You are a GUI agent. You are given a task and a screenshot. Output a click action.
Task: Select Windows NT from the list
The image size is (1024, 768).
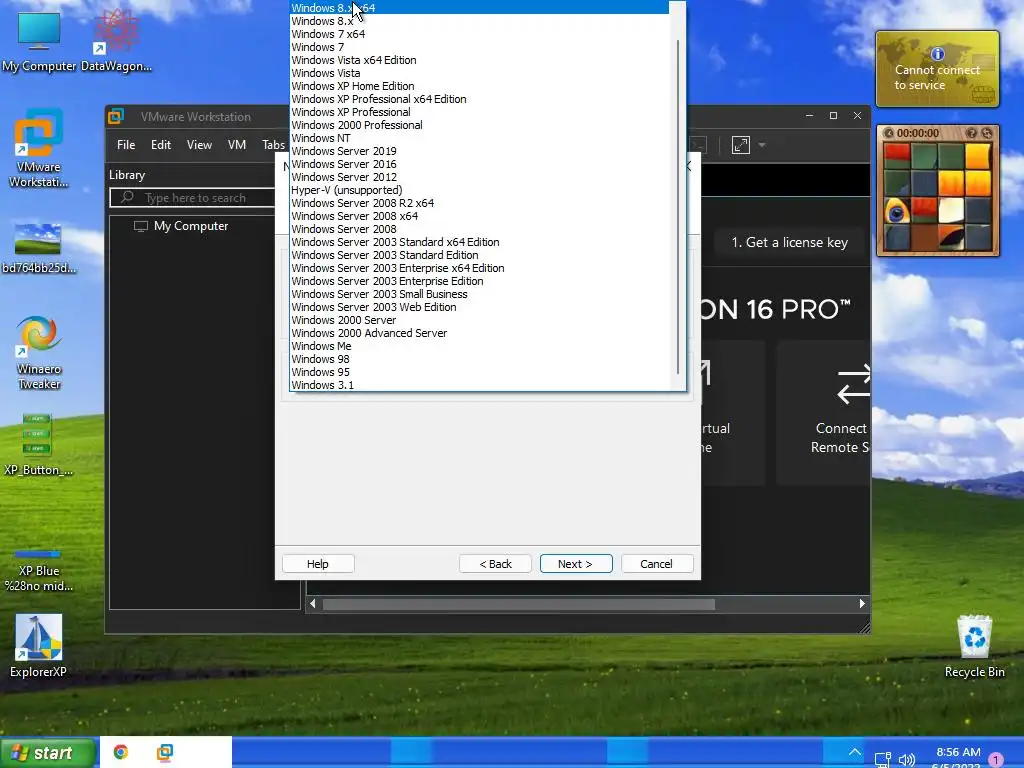tap(479, 138)
